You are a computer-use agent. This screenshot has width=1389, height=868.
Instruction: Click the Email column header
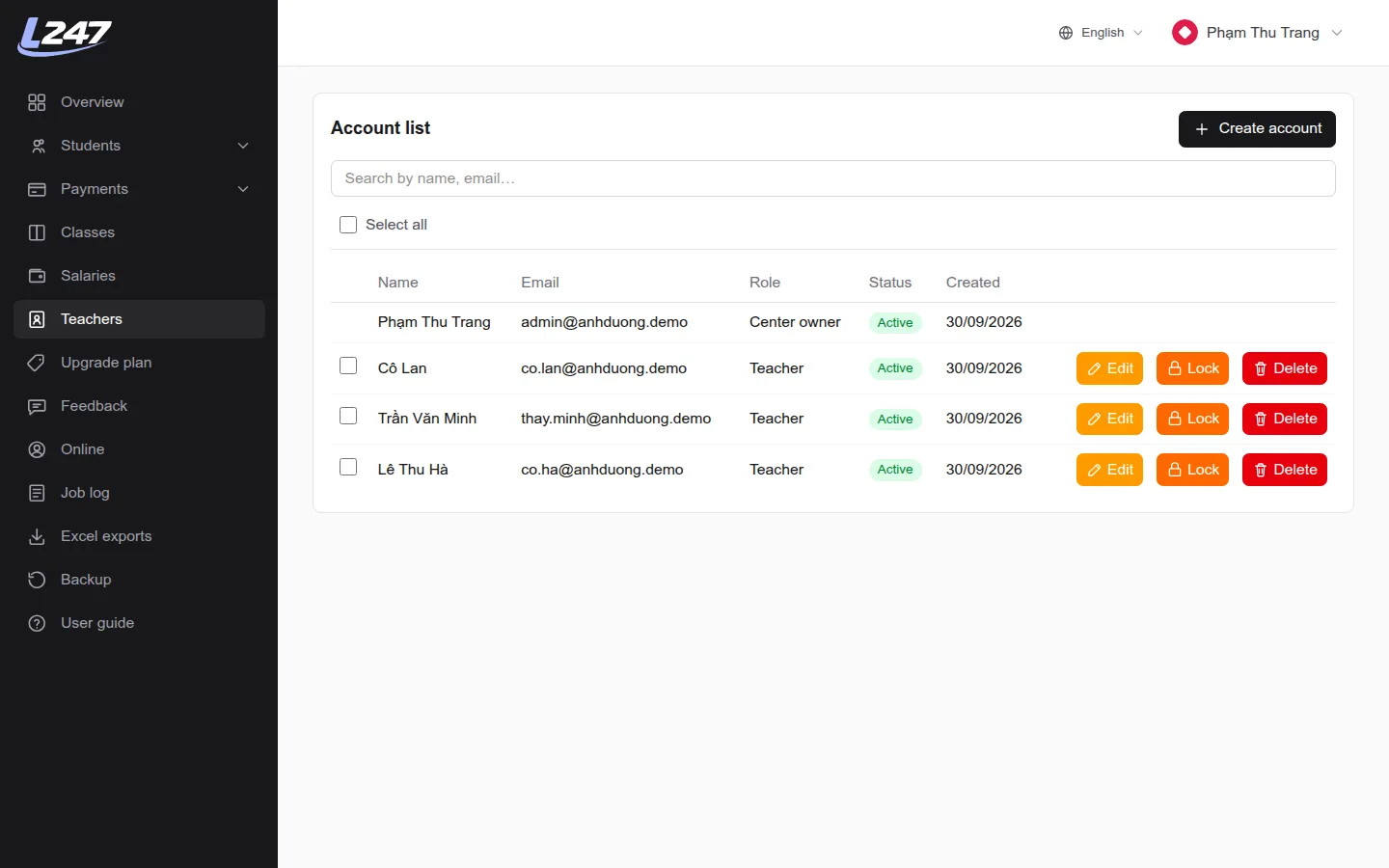tap(540, 283)
